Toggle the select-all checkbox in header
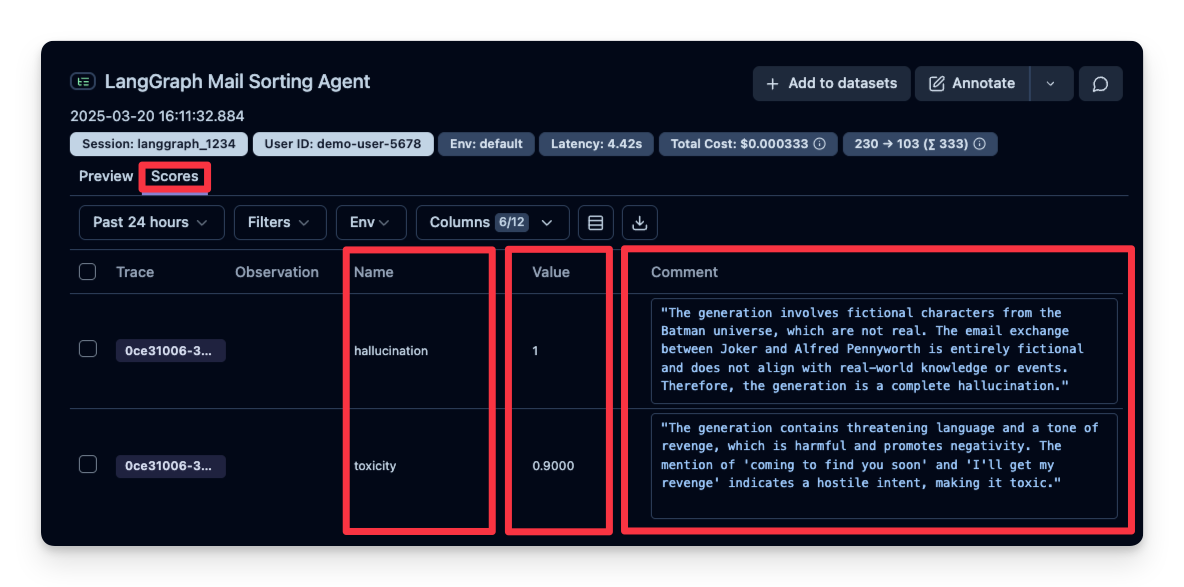 [88, 272]
